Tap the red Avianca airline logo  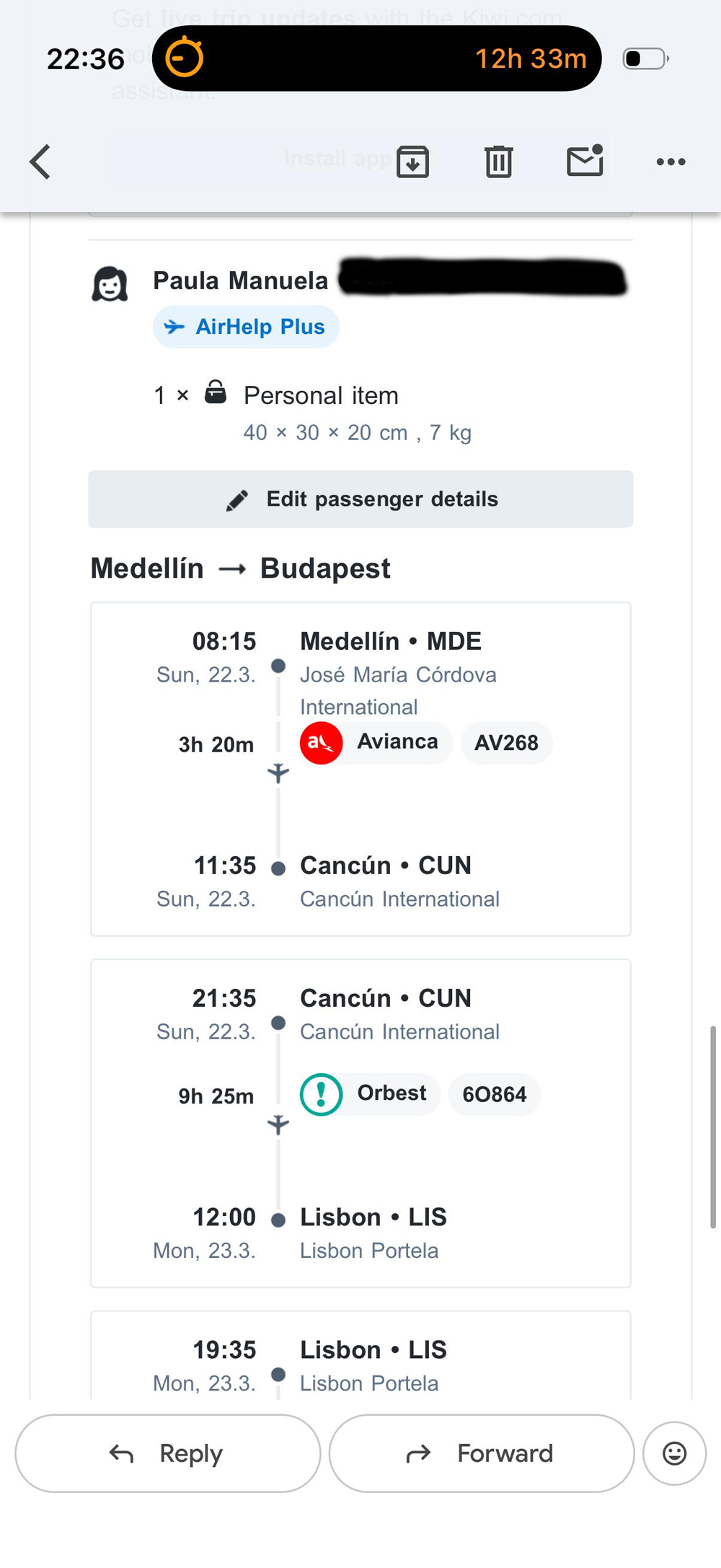(321, 742)
